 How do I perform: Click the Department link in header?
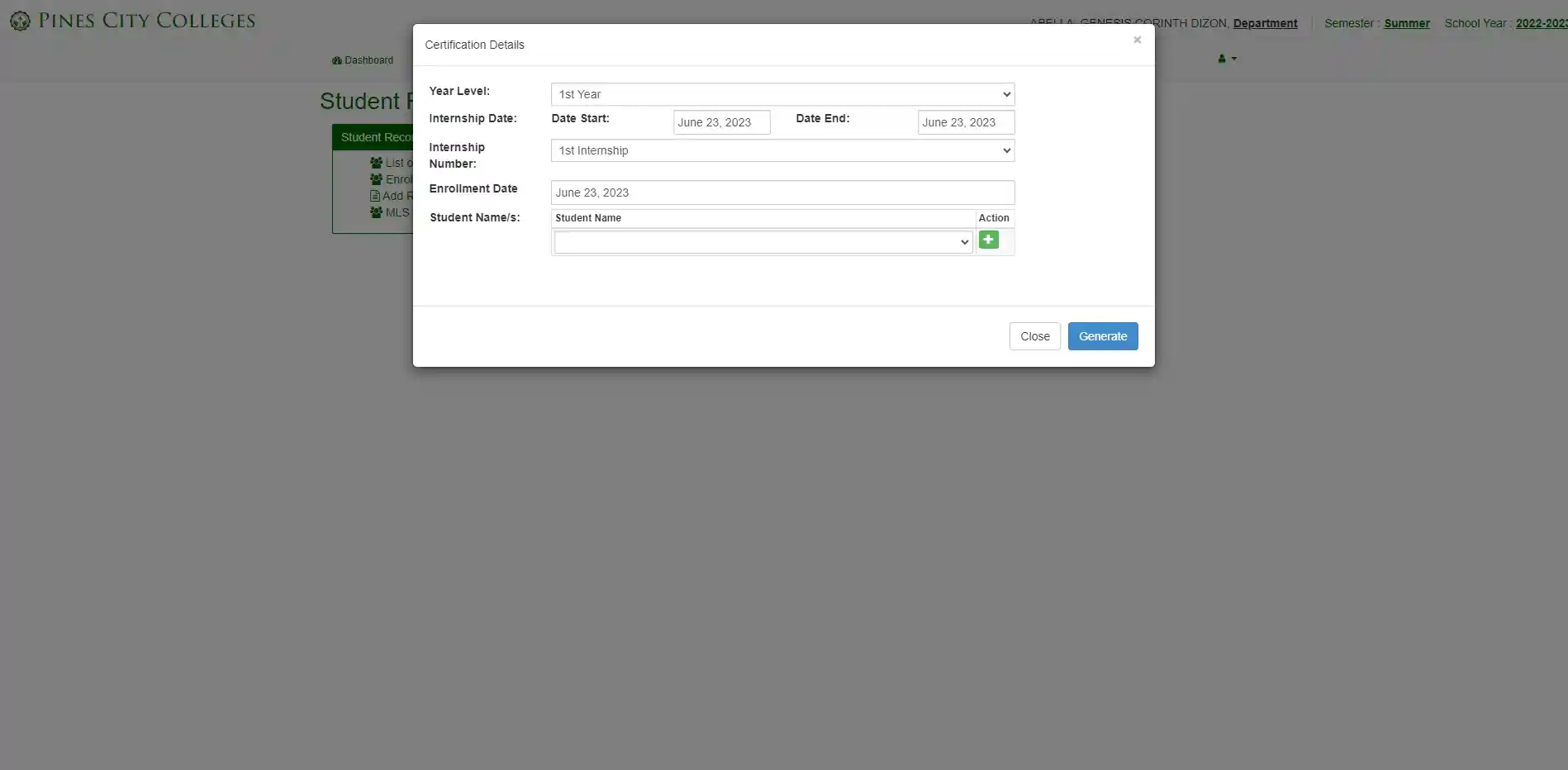click(x=1265, y=23)
